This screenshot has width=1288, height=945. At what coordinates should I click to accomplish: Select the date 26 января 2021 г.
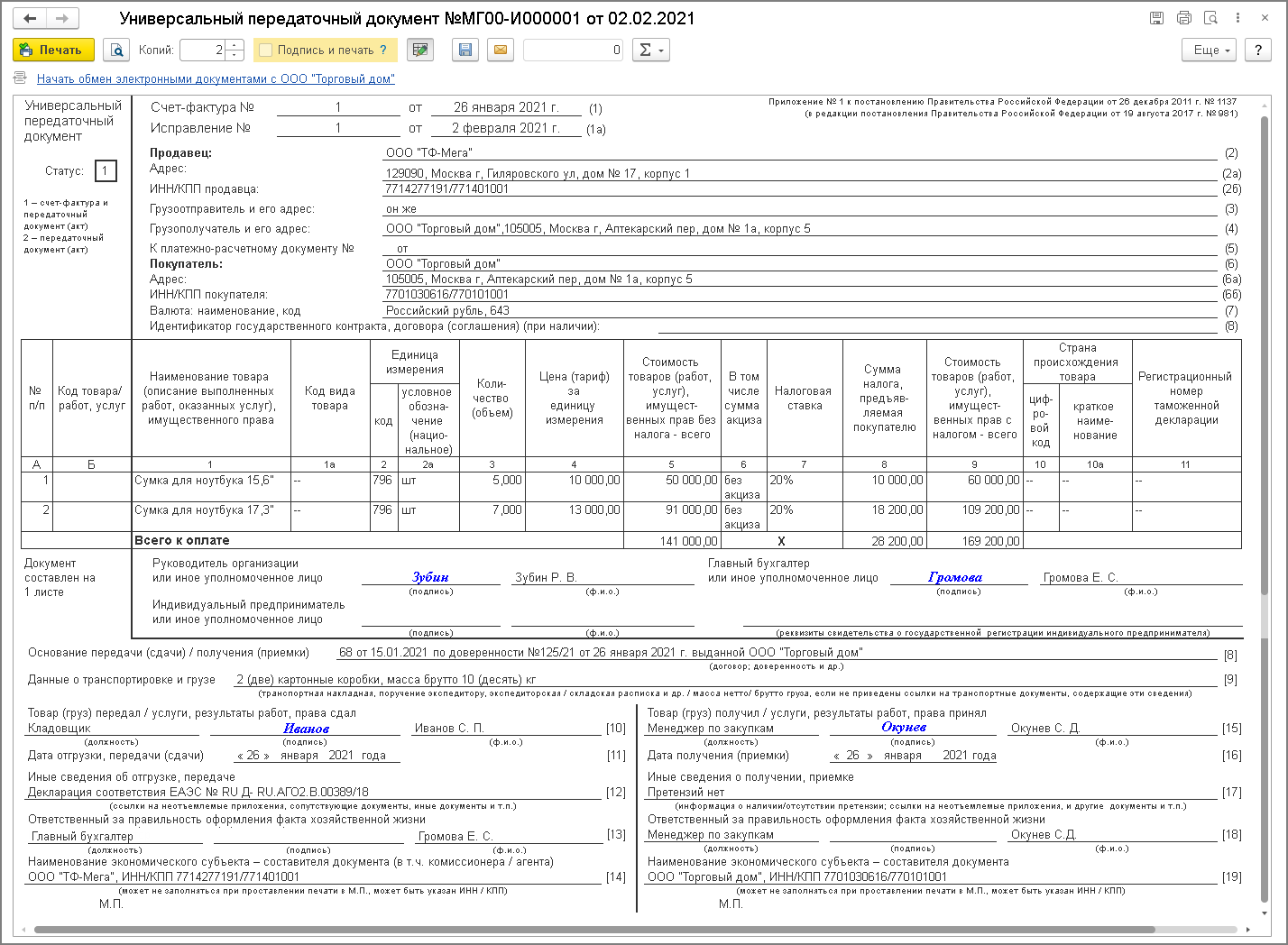(x=506, y=107)
